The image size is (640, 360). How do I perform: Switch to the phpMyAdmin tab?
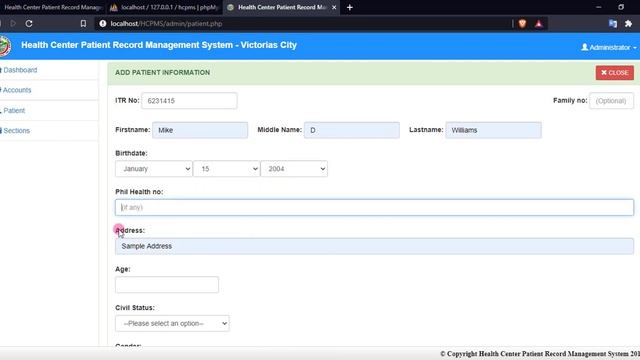[165, 7]
